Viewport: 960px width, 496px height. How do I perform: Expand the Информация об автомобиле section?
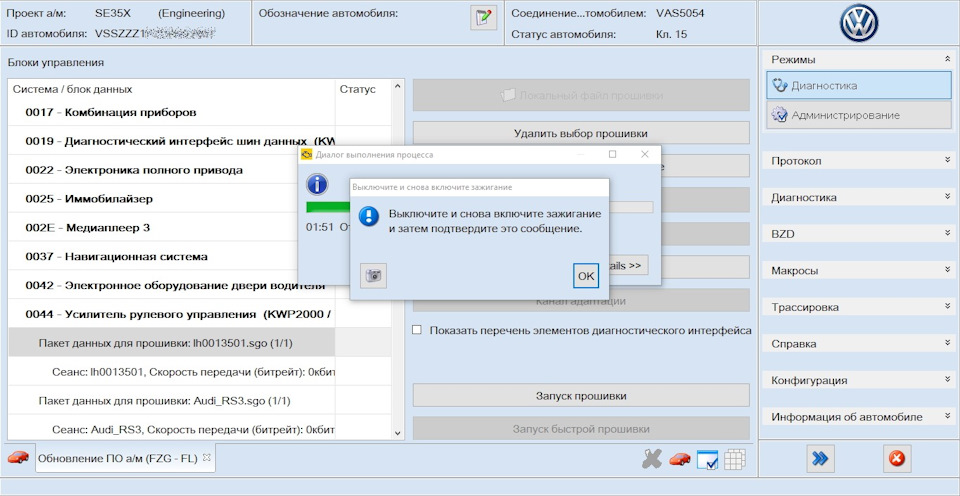tap(947, 416)
